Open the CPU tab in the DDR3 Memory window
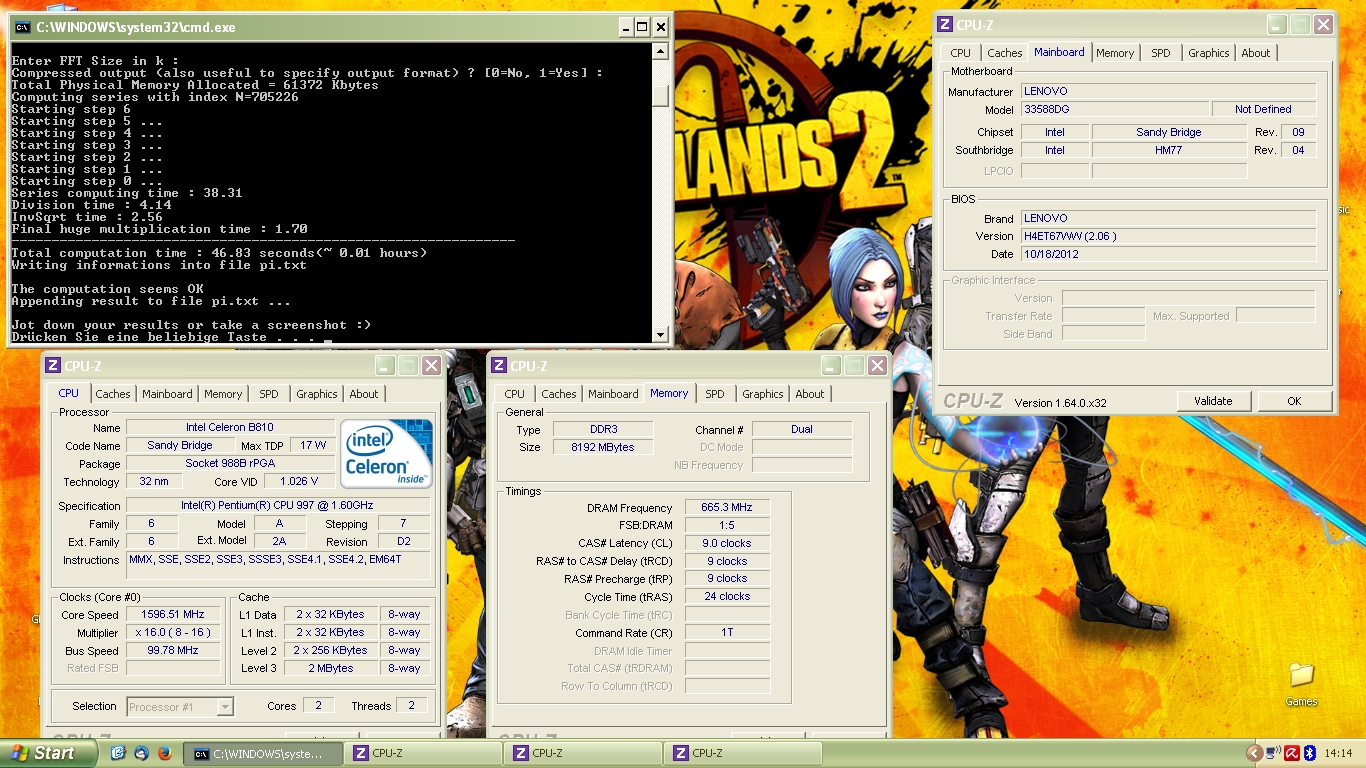This screenshot has height=768, width=1366. [x=514, y=394]
